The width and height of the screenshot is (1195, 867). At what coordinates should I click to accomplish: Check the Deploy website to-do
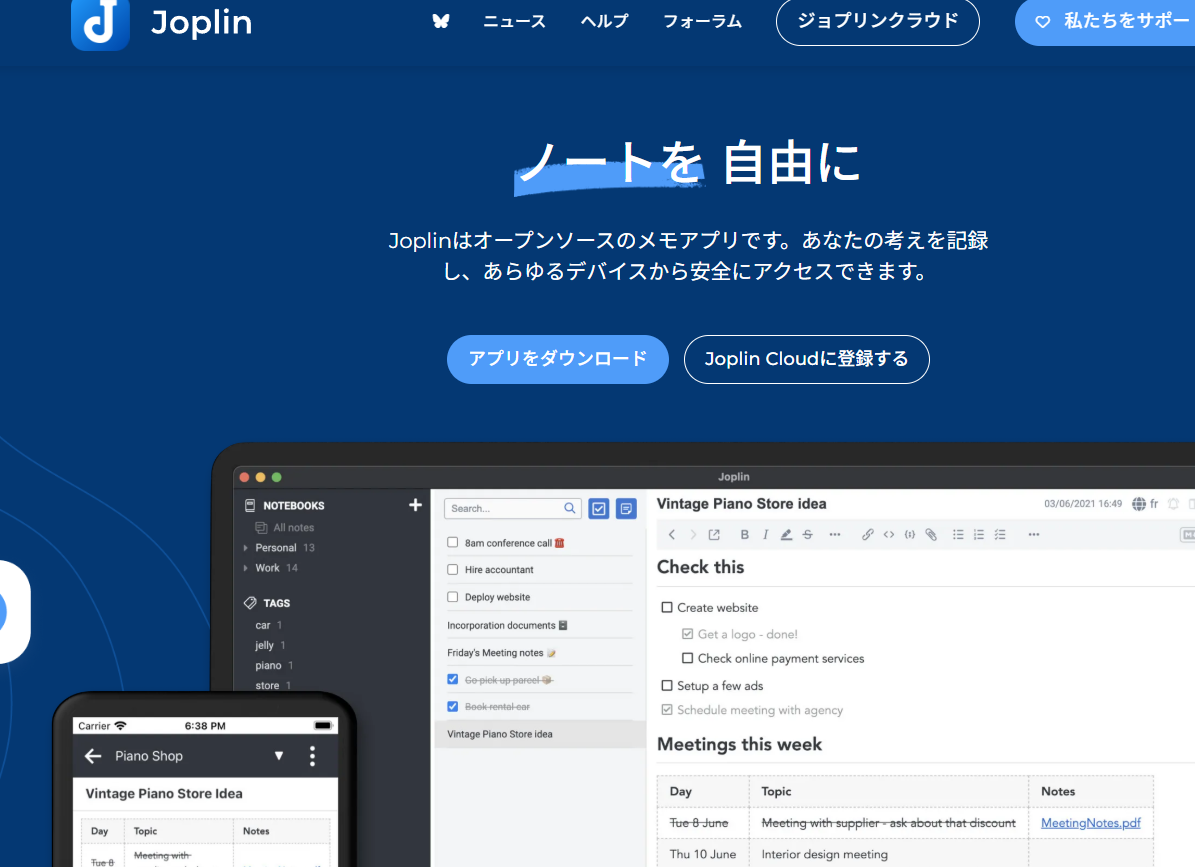coord(453,597)
